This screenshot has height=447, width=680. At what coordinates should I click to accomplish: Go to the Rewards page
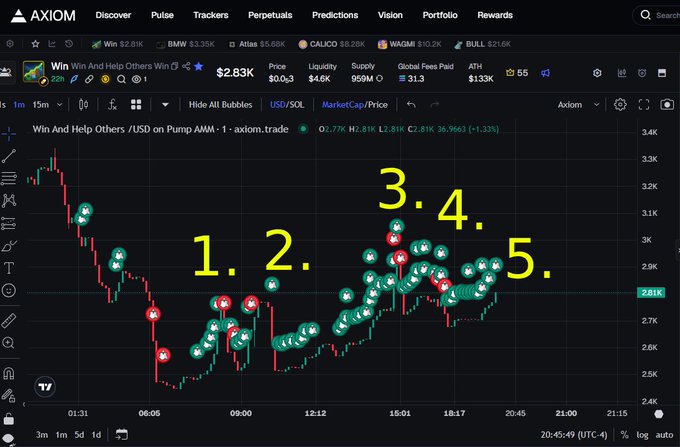495,15
